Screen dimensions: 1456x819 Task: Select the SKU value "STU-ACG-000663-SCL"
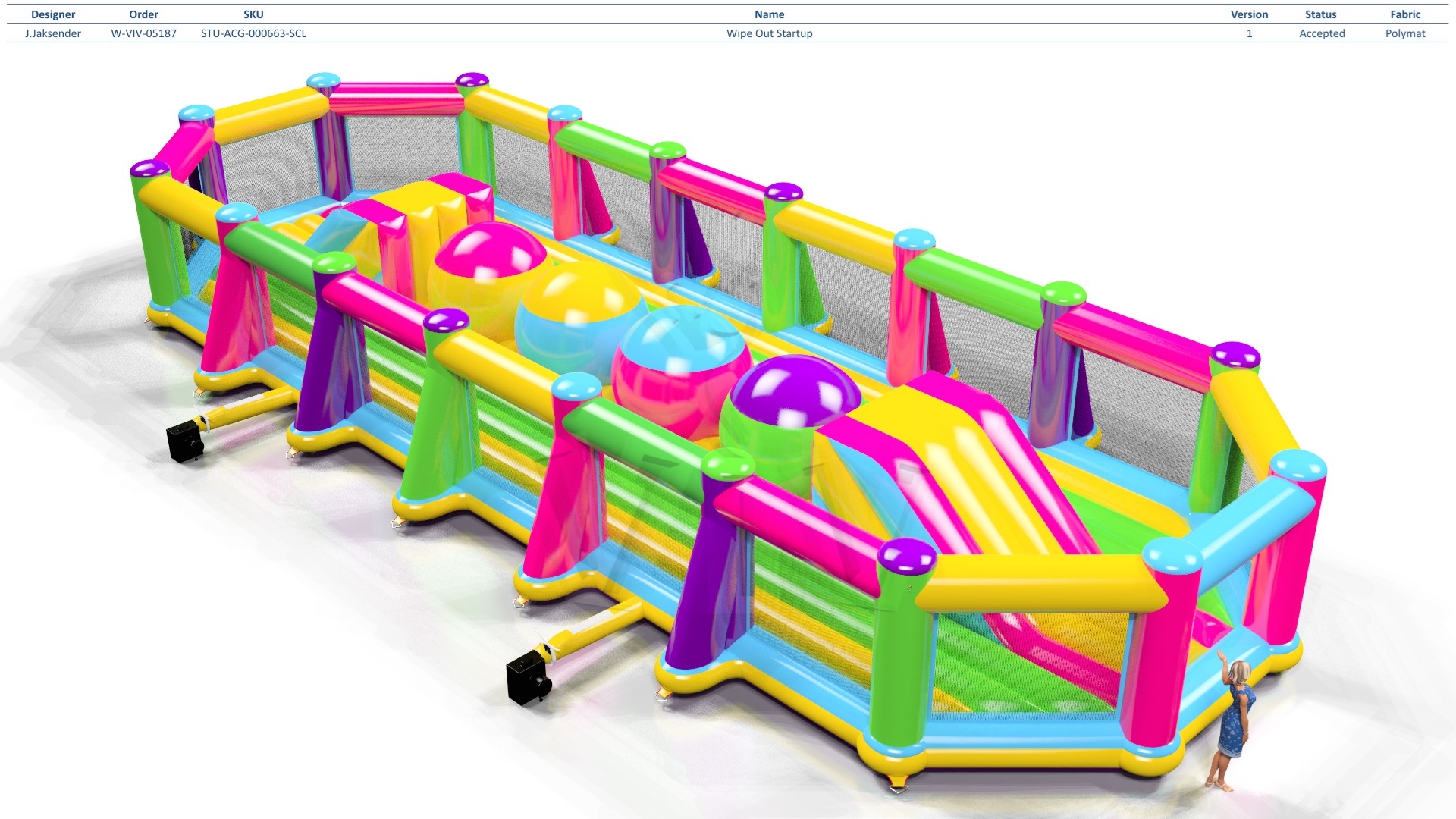pyautogui.click(x=253, y=33)
